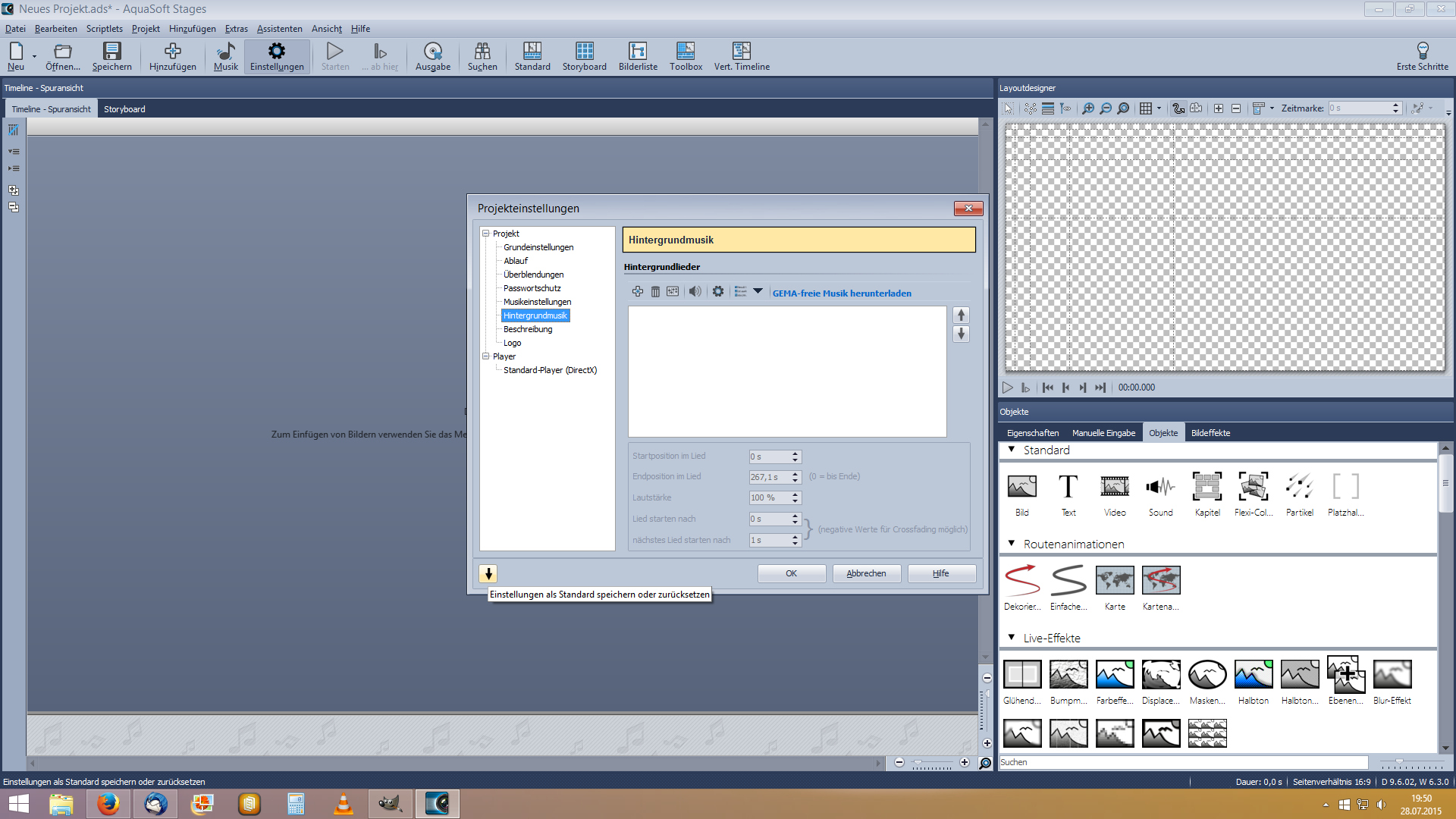Click GEMA-freie Musik herunterladen link
The height and width of the screenshot is (819, 1456).
842,293
